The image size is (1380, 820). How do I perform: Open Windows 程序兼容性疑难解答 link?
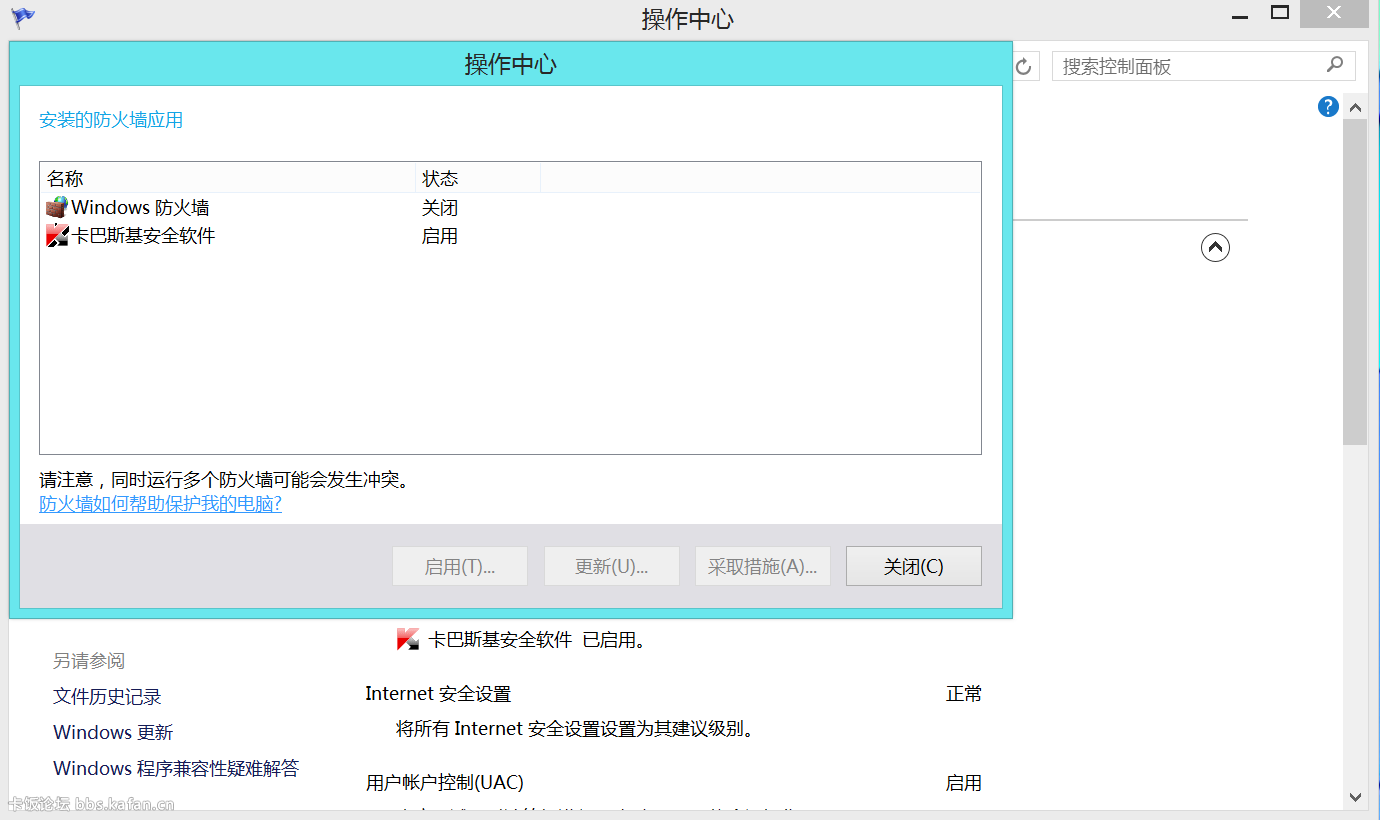pyautogui.click(x=176, y=769)
